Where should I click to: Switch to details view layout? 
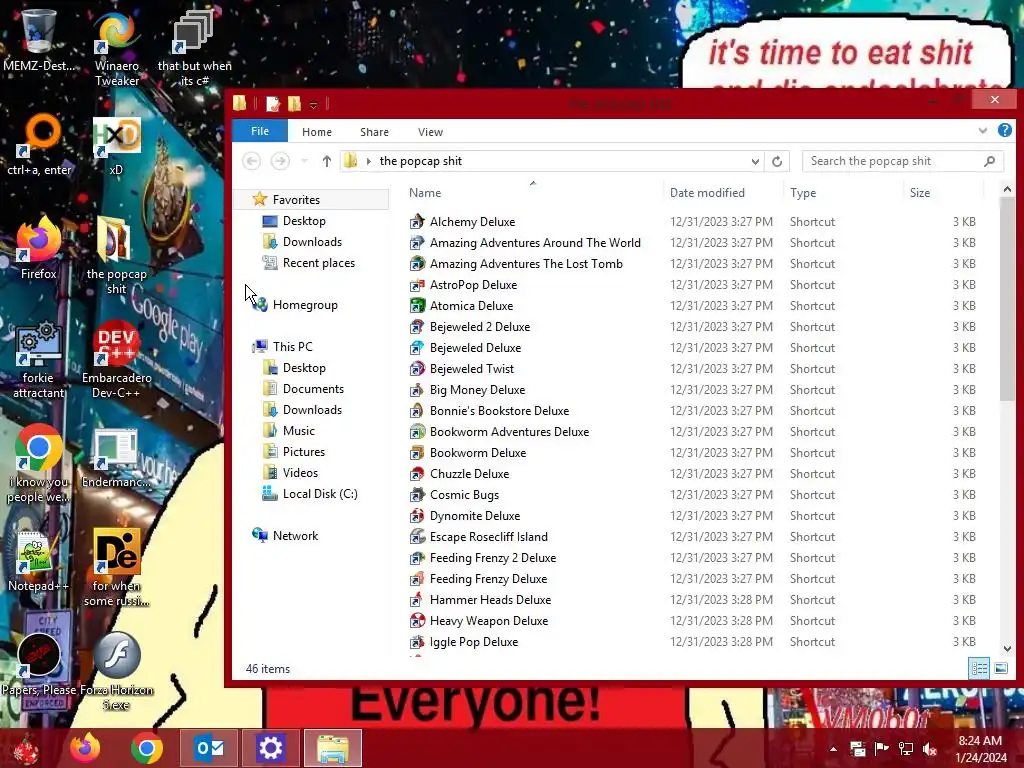(x=979, y=668)
